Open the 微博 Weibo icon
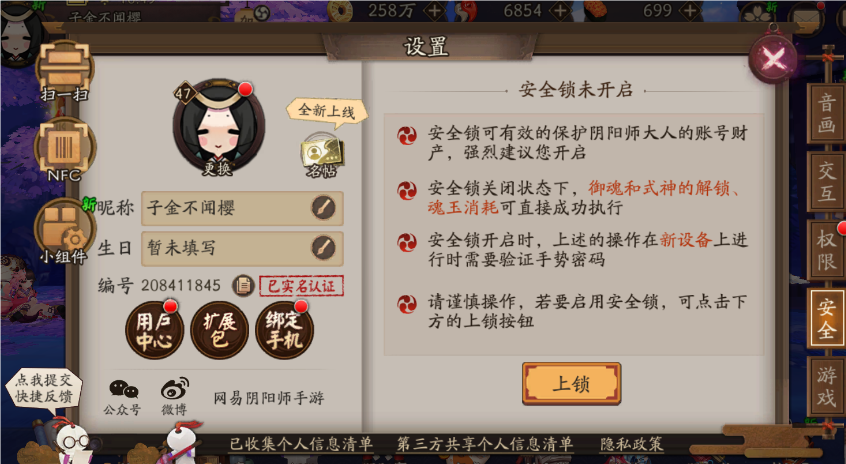The image size is (846, 464). click(x=174, y=397)
